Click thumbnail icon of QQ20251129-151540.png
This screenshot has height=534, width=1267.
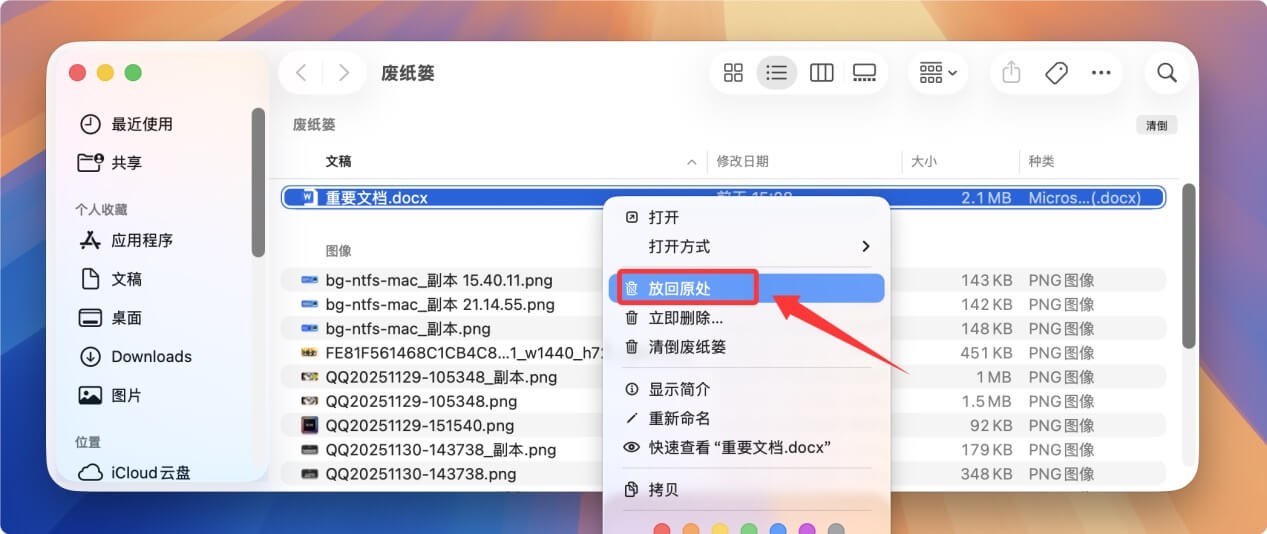tap(309, 425)
